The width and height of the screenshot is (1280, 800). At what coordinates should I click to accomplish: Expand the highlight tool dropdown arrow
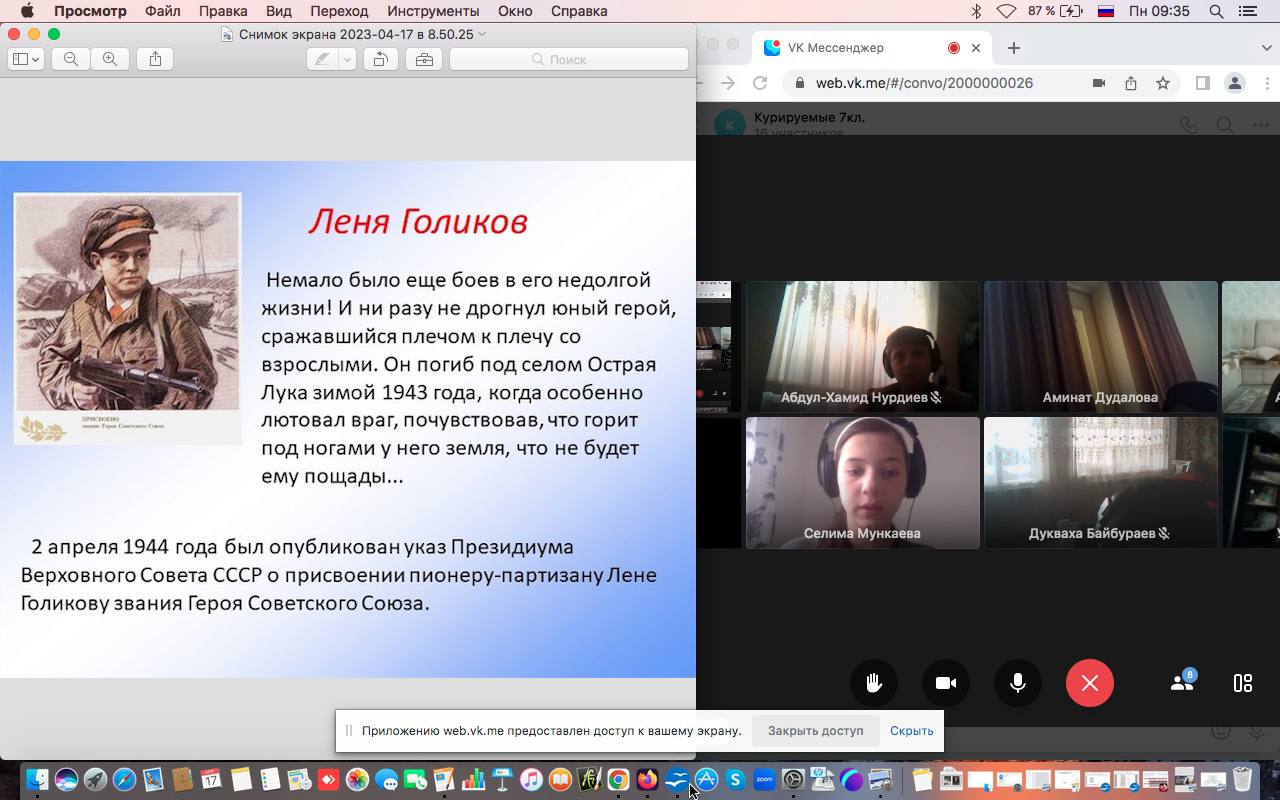[x=347, y=59]
